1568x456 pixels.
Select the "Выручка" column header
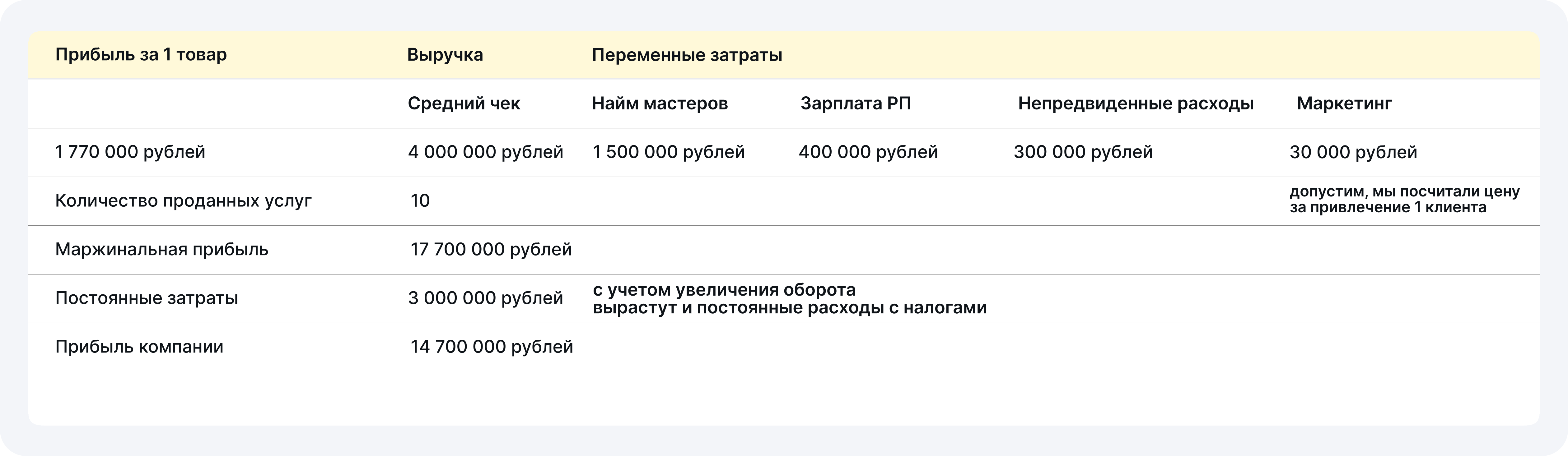445,55
